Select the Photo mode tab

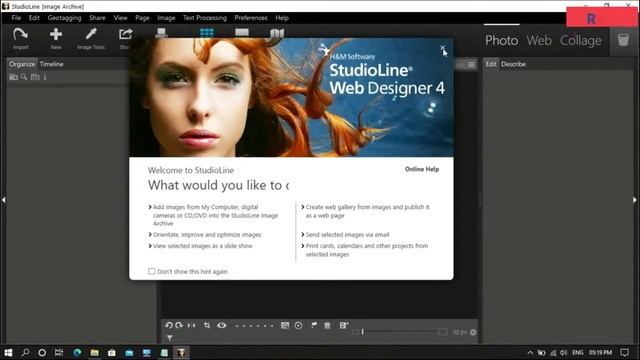pos(502,40)
